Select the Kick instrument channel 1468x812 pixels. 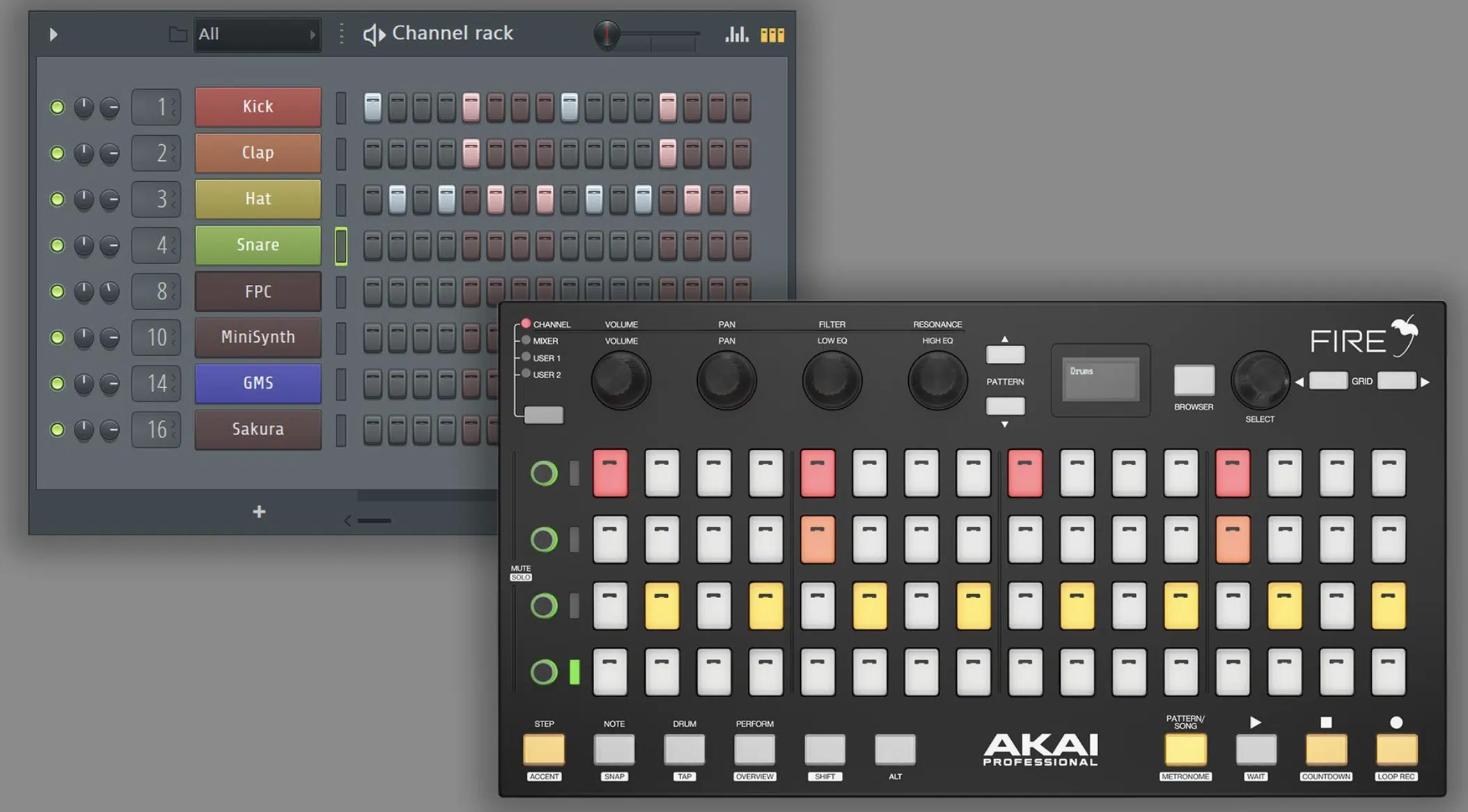[258, 105]
